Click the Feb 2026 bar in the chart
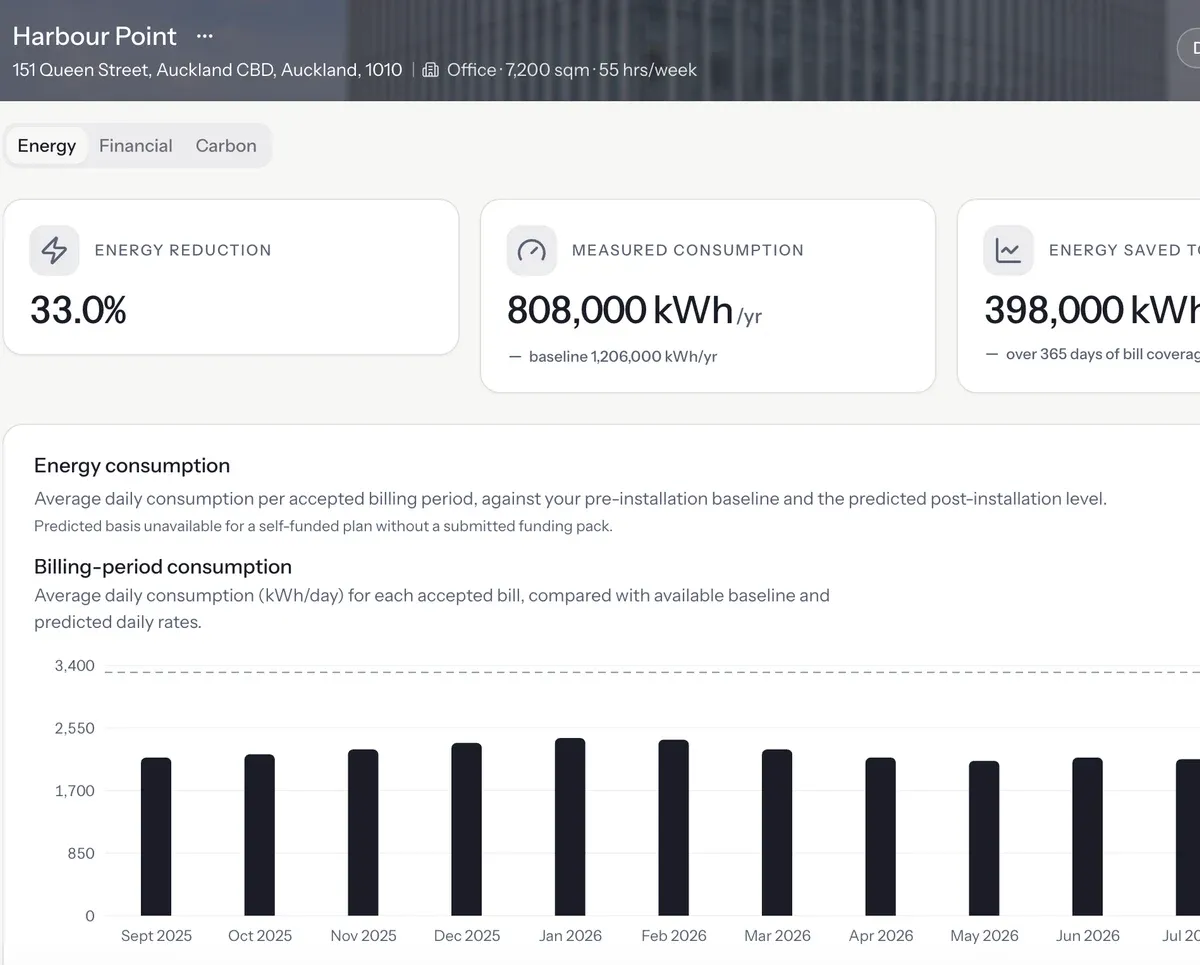The width and height of the screenshot is (1200, 965). tap(674, 828)
